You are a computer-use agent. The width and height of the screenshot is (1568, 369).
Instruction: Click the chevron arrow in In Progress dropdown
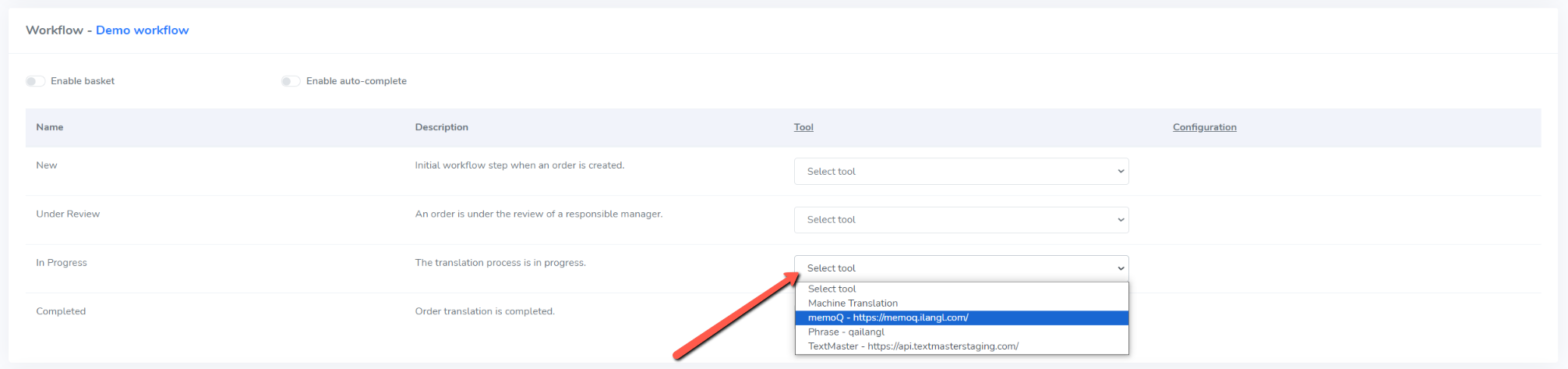click(x=1121, y=268)
